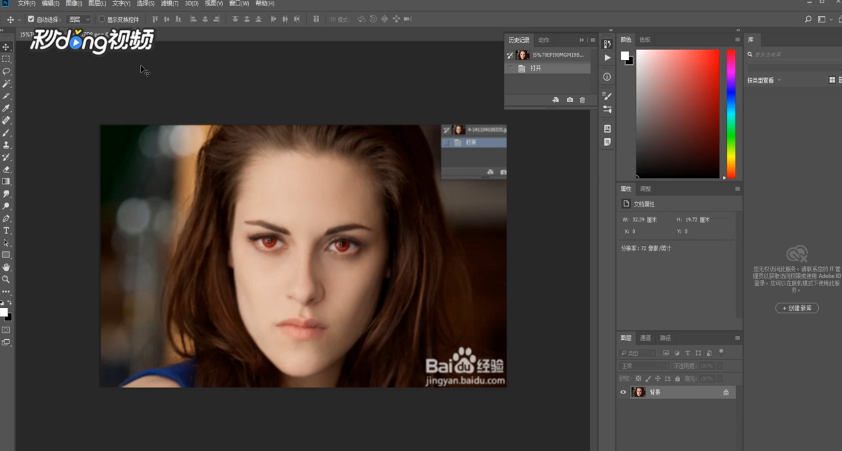Toggle the layer filter on/off switch

pos(721,352)
